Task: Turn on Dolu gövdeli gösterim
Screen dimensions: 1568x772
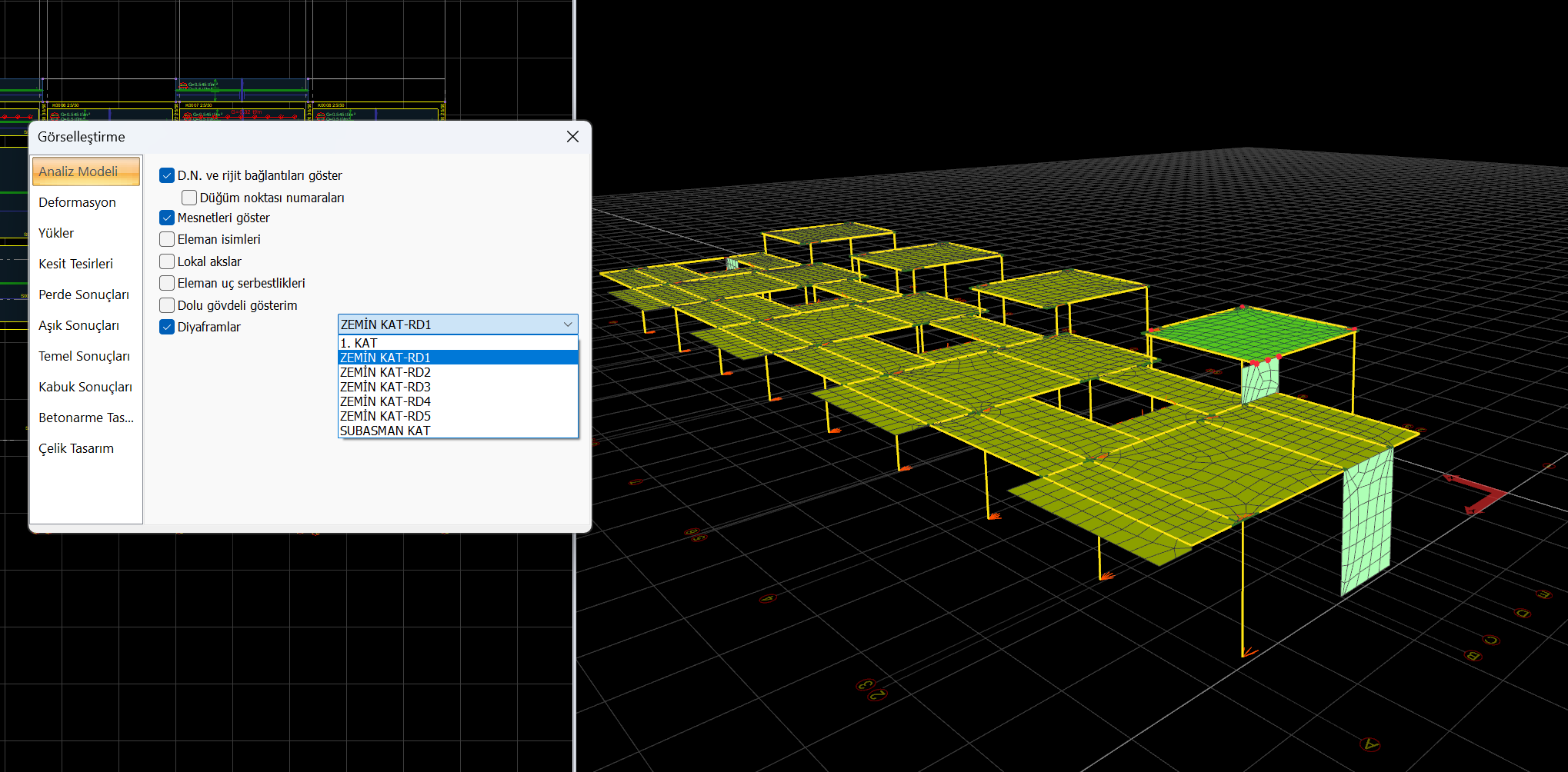Action: tap(167, 305)
